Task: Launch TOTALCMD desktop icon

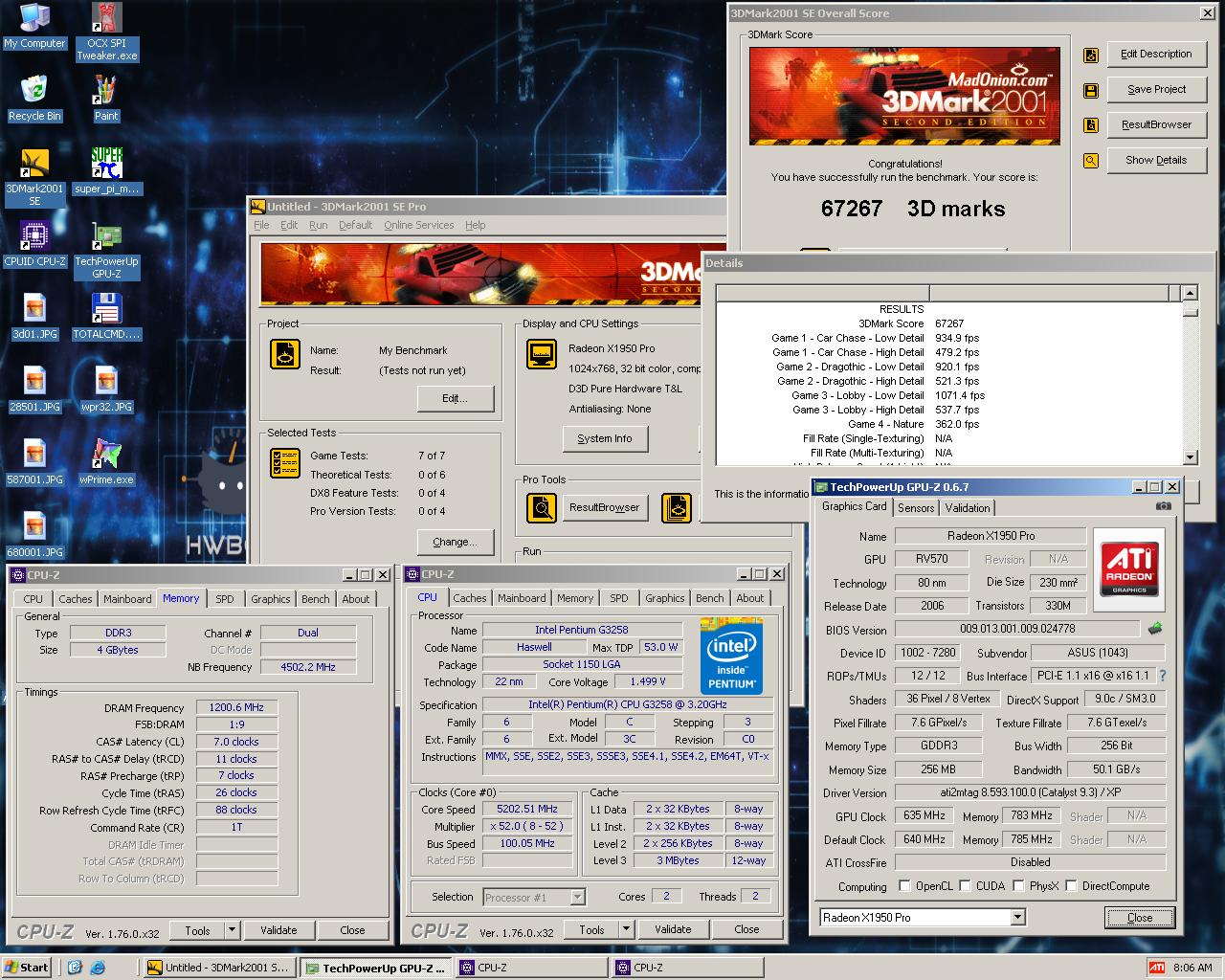Action: [x=106, y=317]
